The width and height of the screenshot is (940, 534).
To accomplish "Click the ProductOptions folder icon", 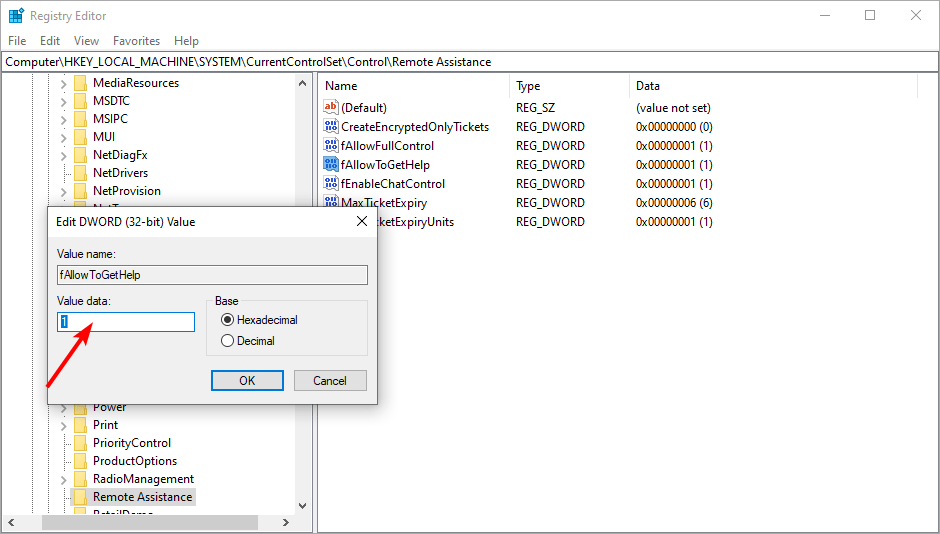I will pos(80,461).
